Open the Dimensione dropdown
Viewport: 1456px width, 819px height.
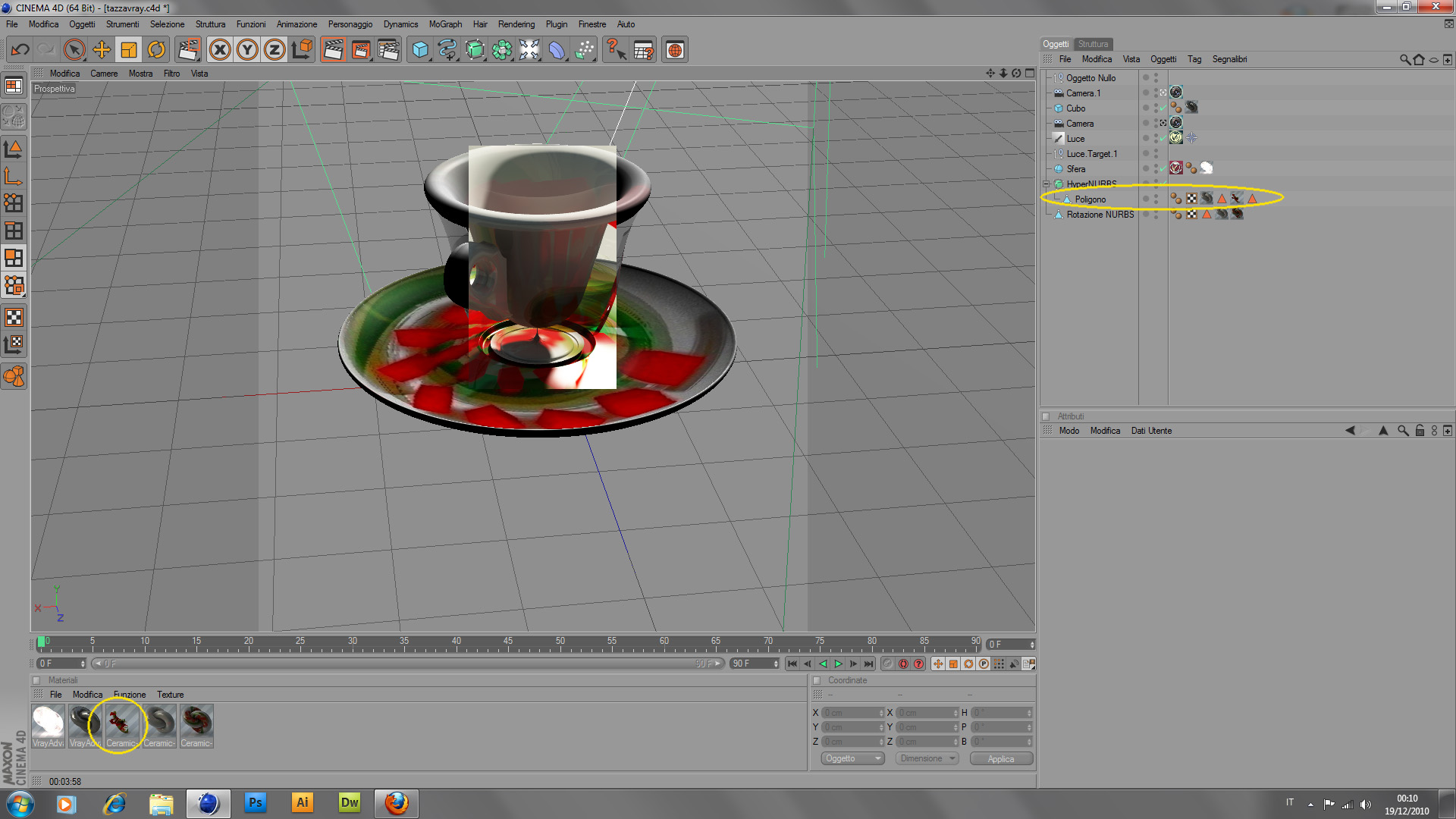tap(927, 758)
